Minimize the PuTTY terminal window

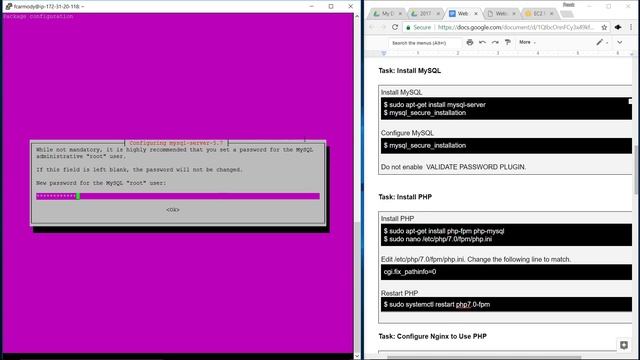(311, 7)
